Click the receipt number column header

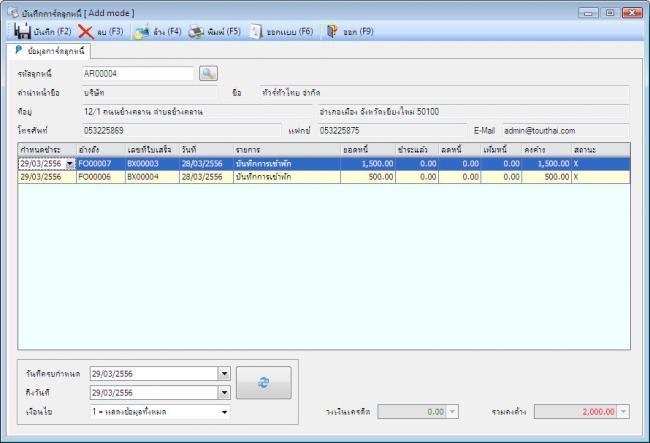(152, 150)
